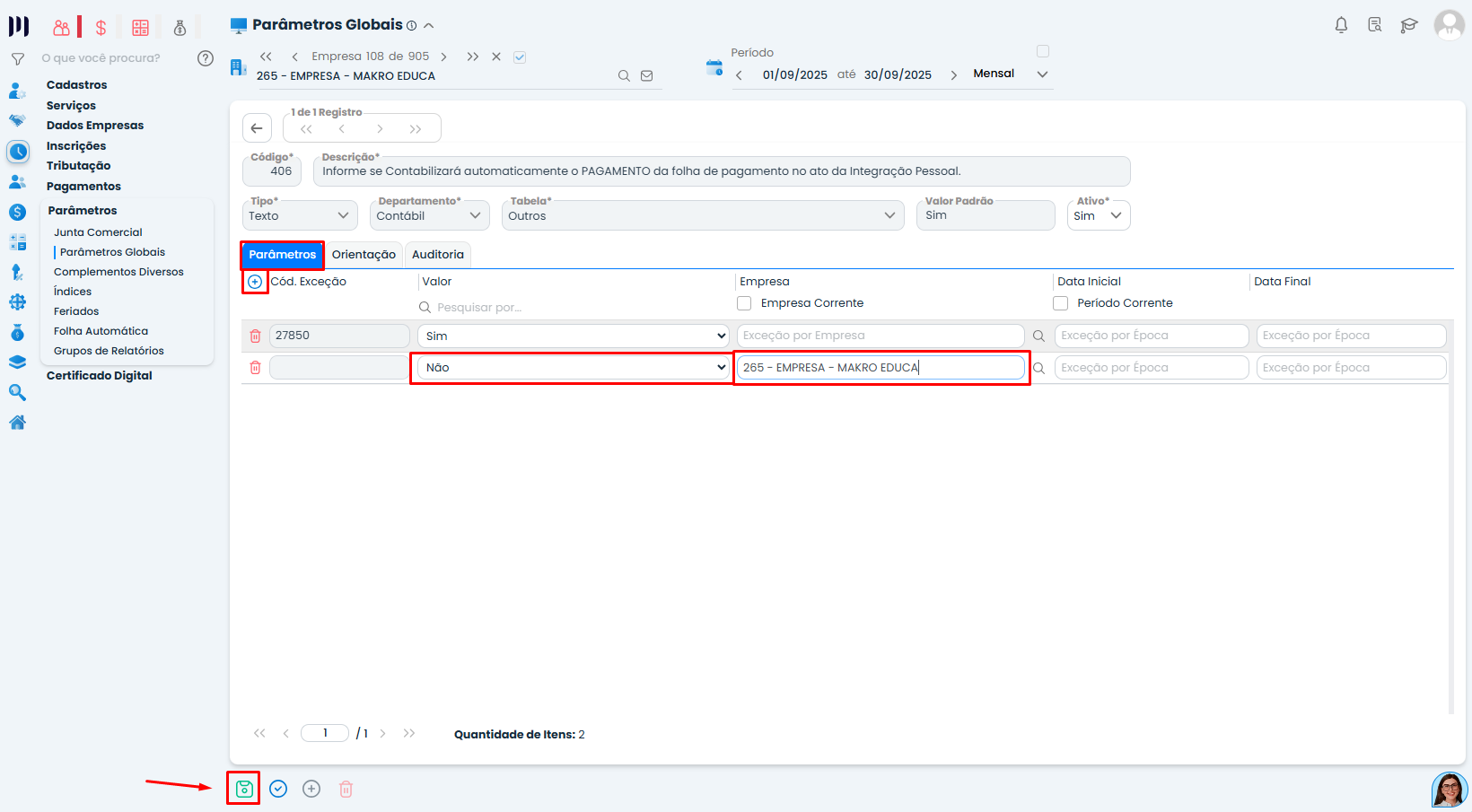Click the plus icon to add a new exception row
Image resolution: width=1472 pixels, height=812 pixels.
255,282
